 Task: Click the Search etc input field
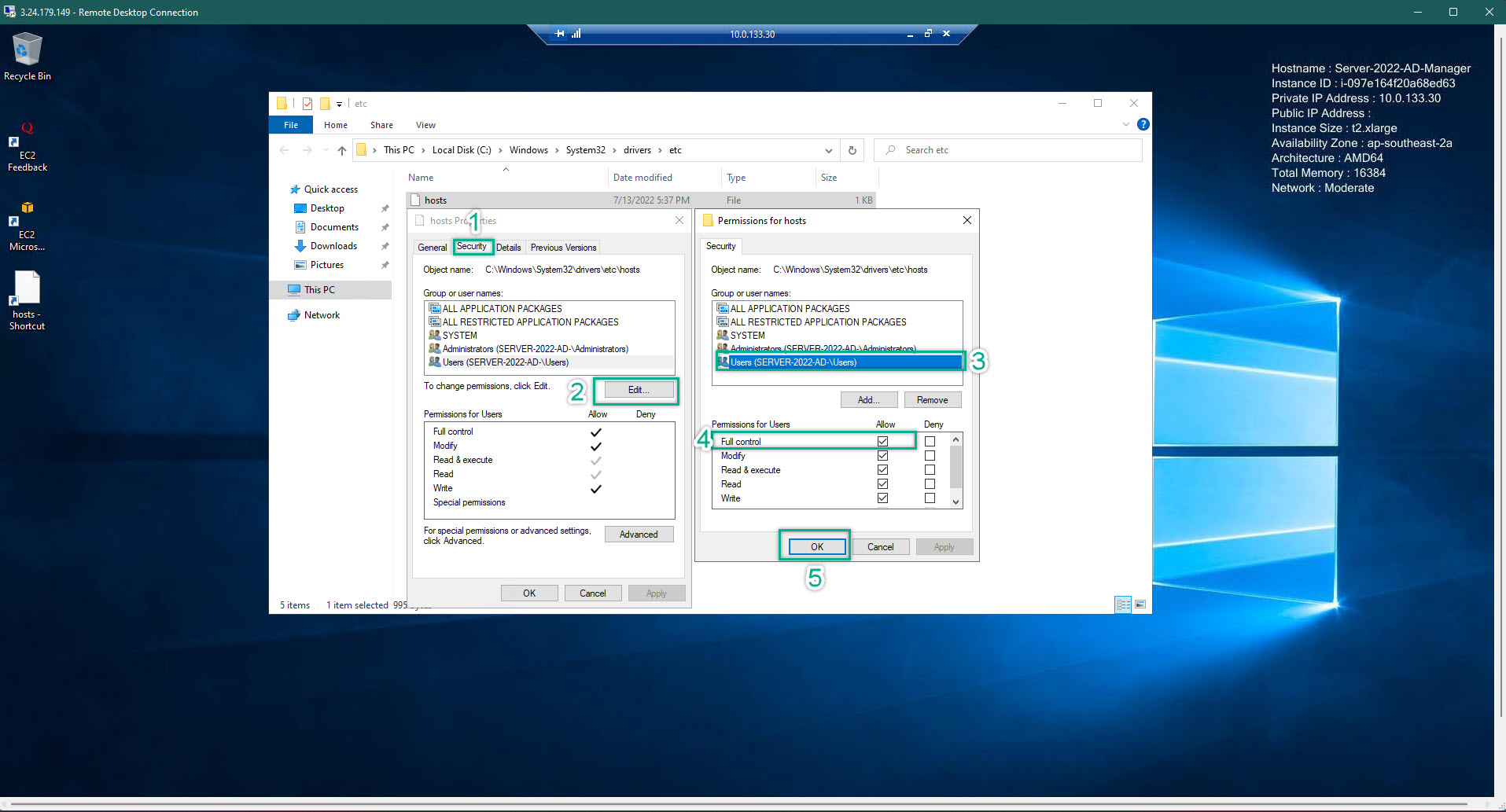1007,150
